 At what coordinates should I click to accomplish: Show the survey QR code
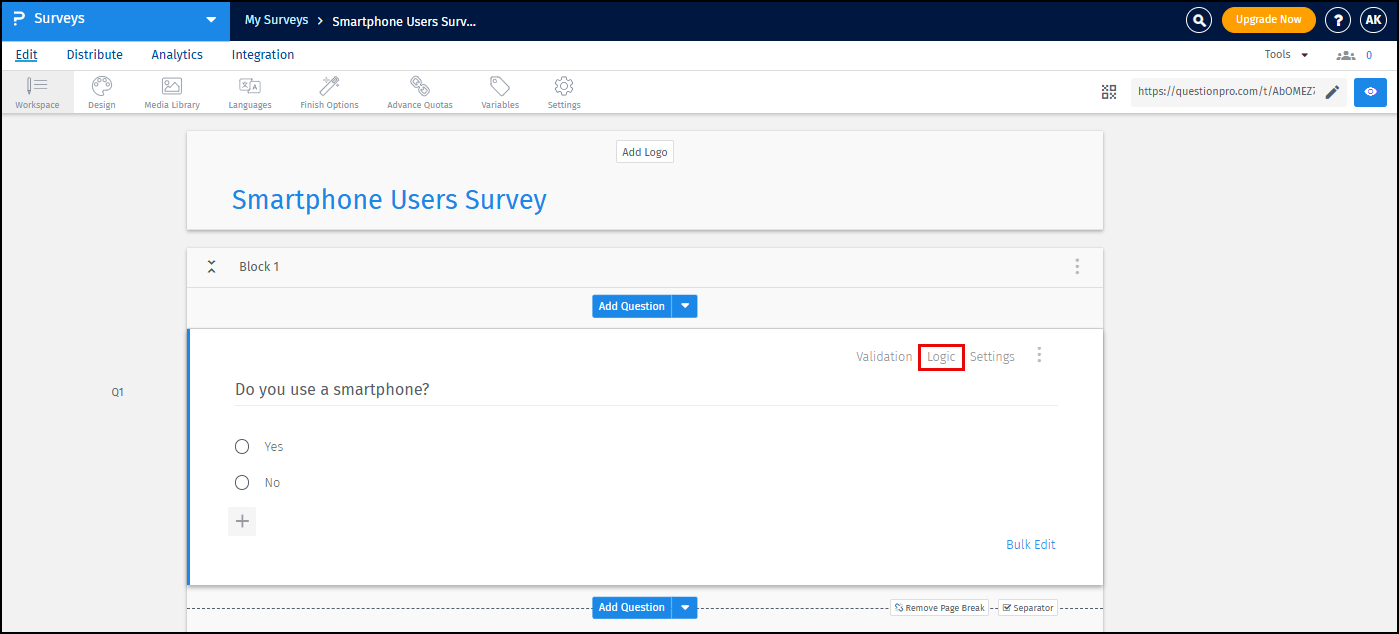click(x=1108, y=91)
